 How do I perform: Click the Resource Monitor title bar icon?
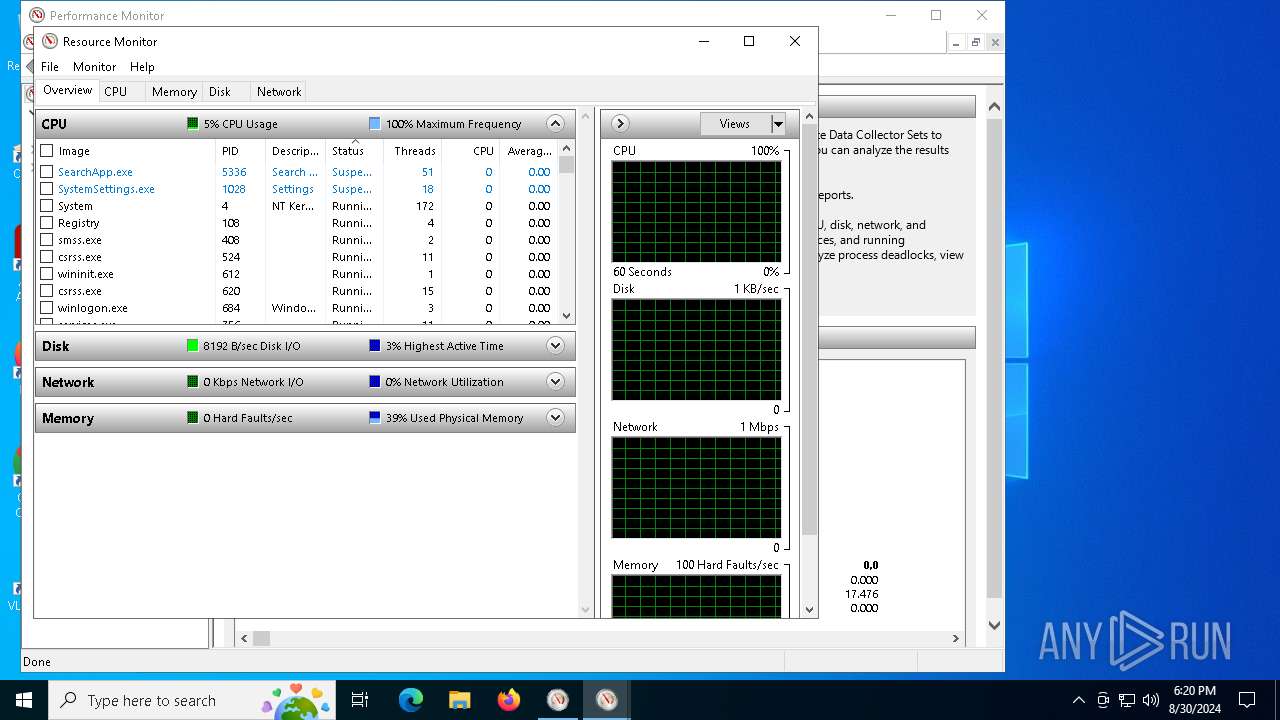click(x=50, y=42)
